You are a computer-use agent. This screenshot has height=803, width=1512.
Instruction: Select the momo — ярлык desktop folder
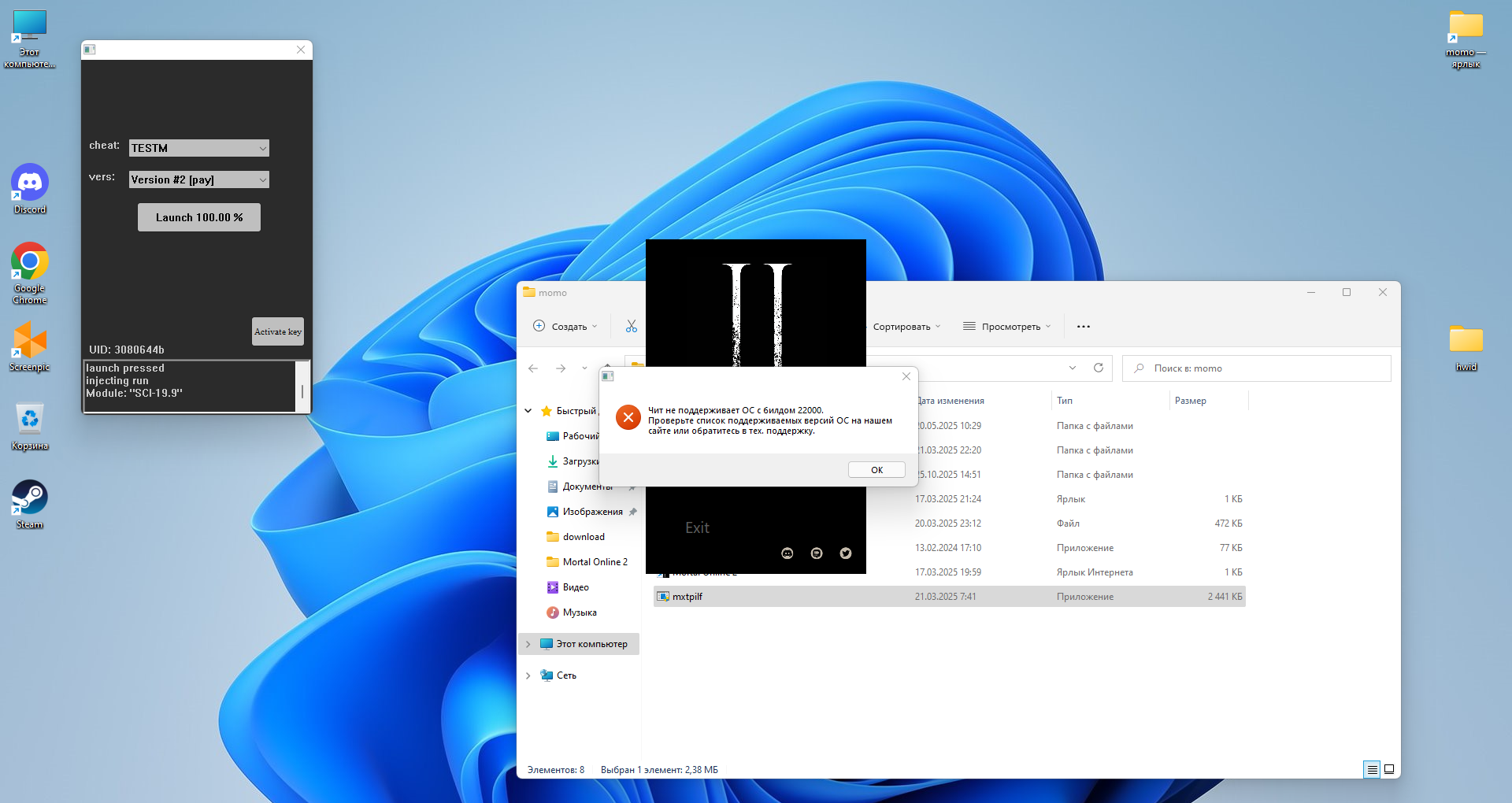[x=1466, y=39]
